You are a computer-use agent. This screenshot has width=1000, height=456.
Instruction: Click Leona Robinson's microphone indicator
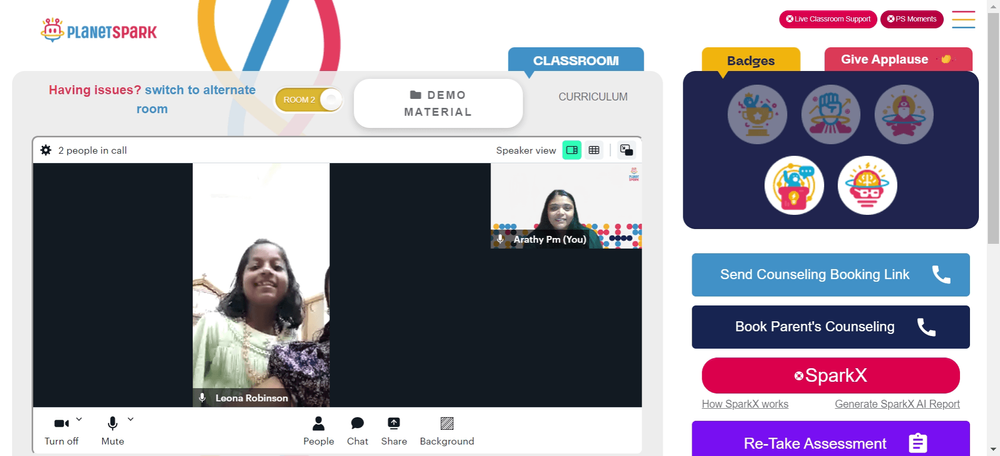tap(202, 398)
